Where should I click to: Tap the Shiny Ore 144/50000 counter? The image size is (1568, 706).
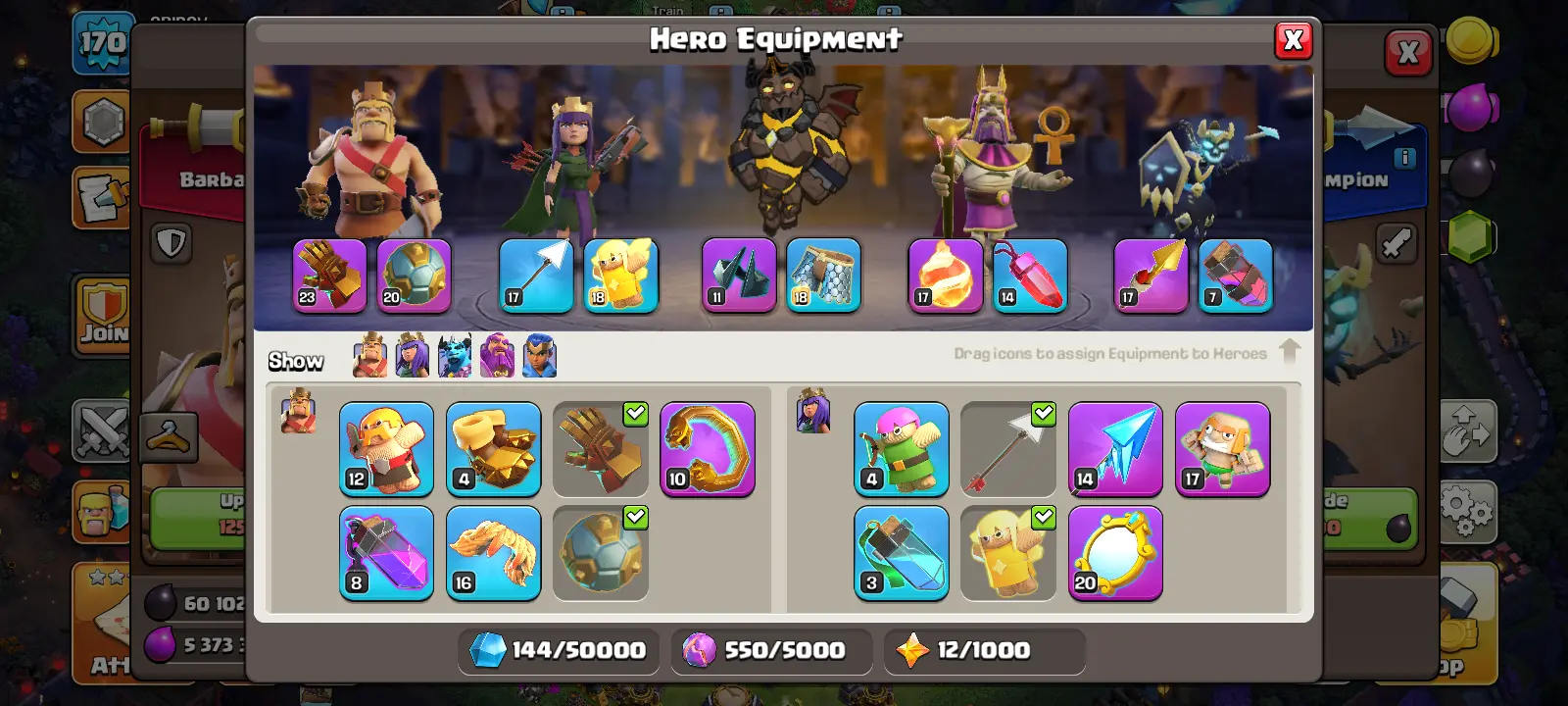point(558,650)
